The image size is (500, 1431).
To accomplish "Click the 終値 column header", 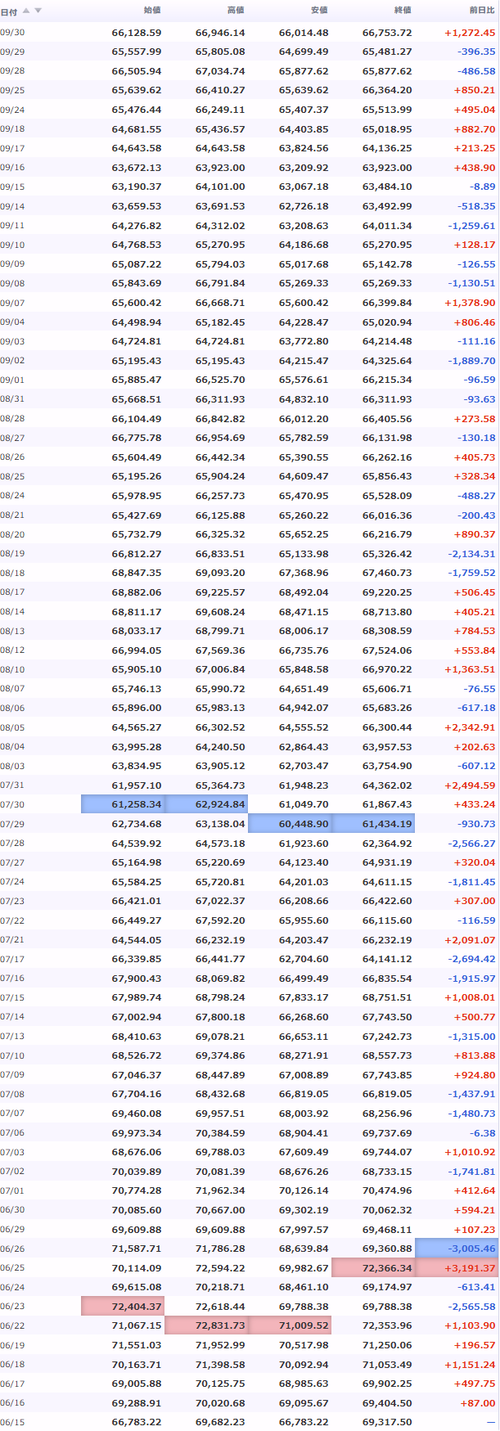I will [402, 11].
